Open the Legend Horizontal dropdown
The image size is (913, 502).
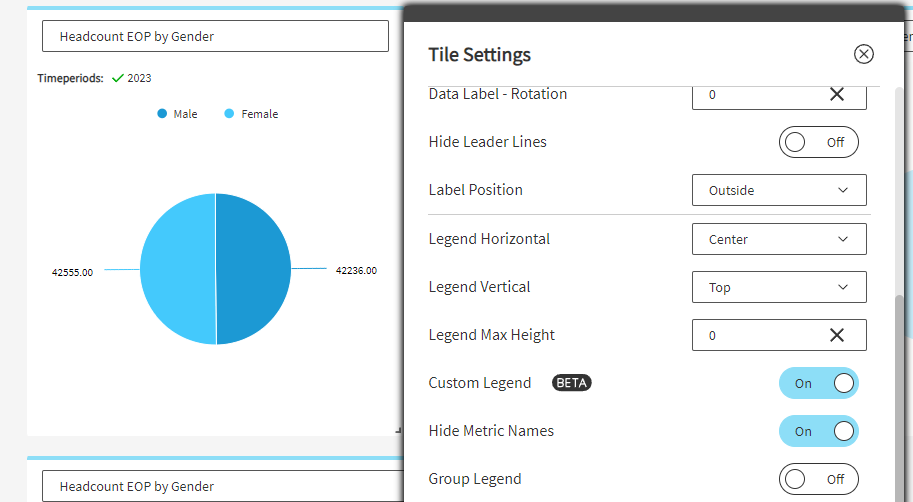(778, 239)
